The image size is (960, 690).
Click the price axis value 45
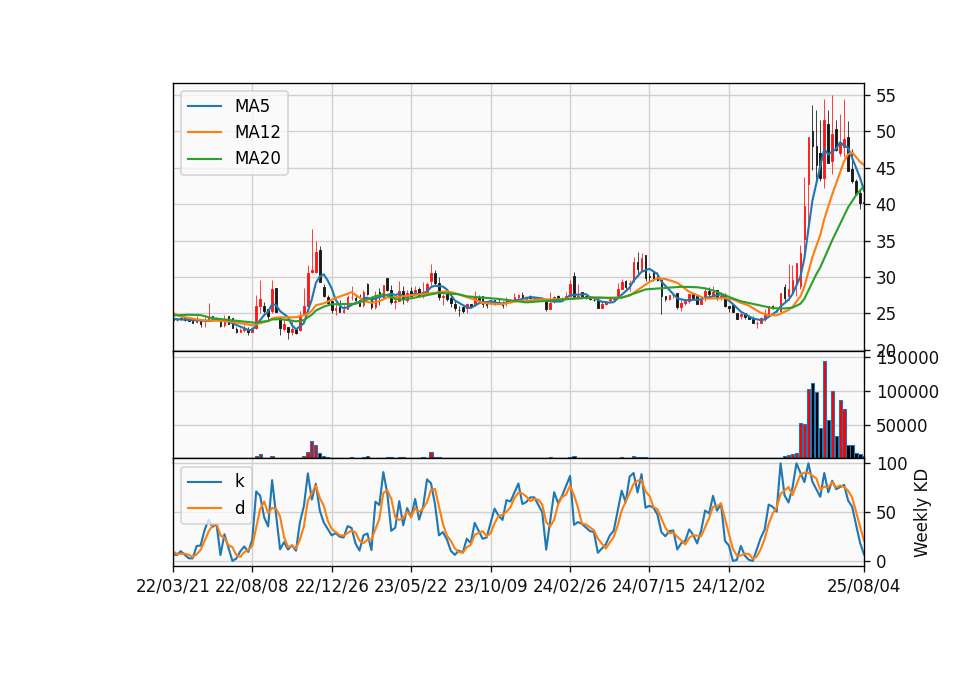tap(886, 169)
